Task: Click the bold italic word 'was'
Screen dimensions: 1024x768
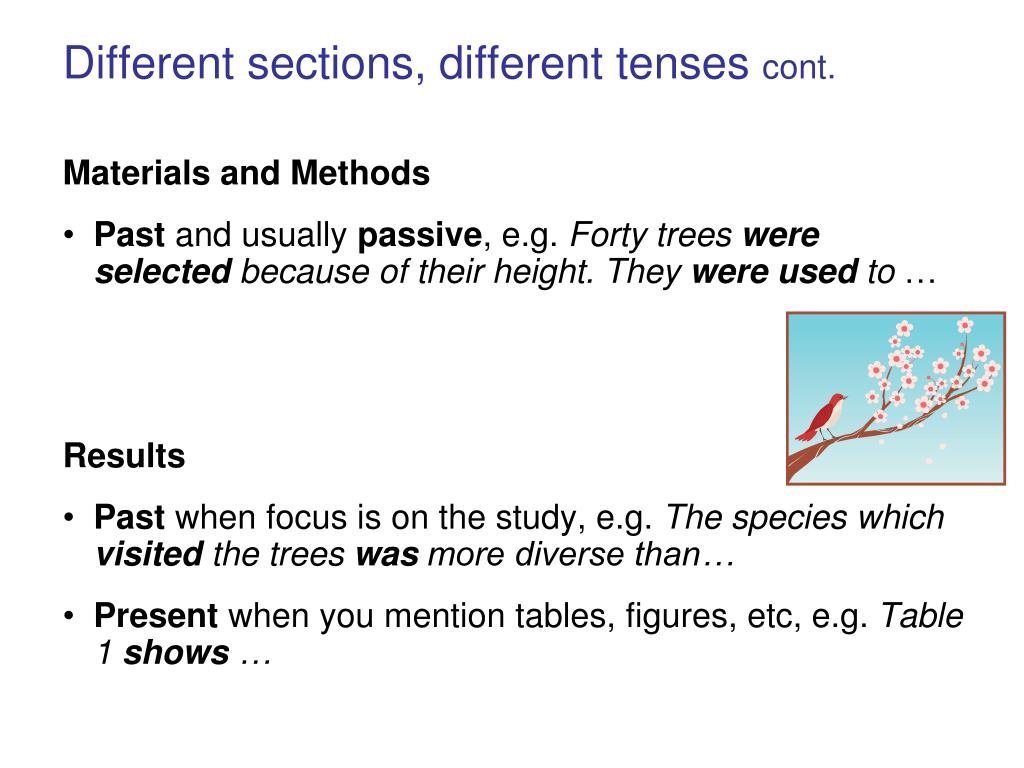Action: [x=387, y=554]
